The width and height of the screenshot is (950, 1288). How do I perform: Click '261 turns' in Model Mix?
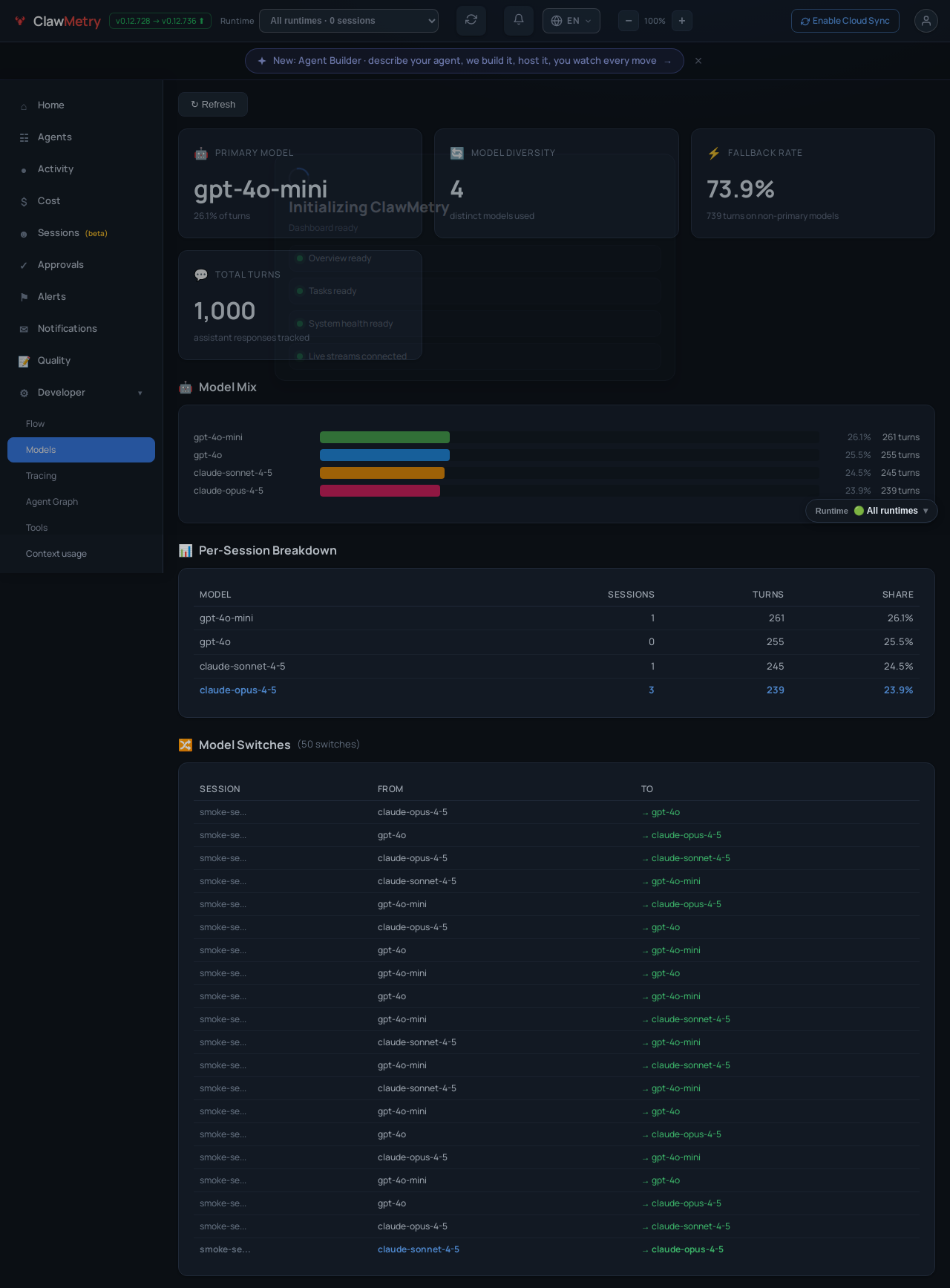901,437
